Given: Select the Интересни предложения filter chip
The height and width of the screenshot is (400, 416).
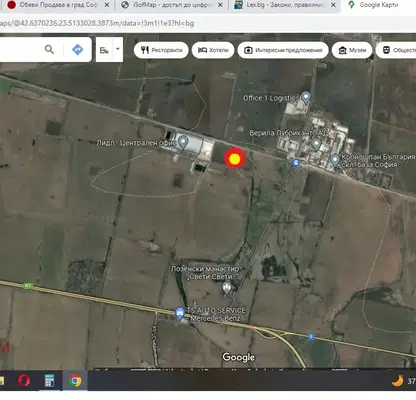Looking at the screenshot, I should pyautogui.click(x=283, y=50).
